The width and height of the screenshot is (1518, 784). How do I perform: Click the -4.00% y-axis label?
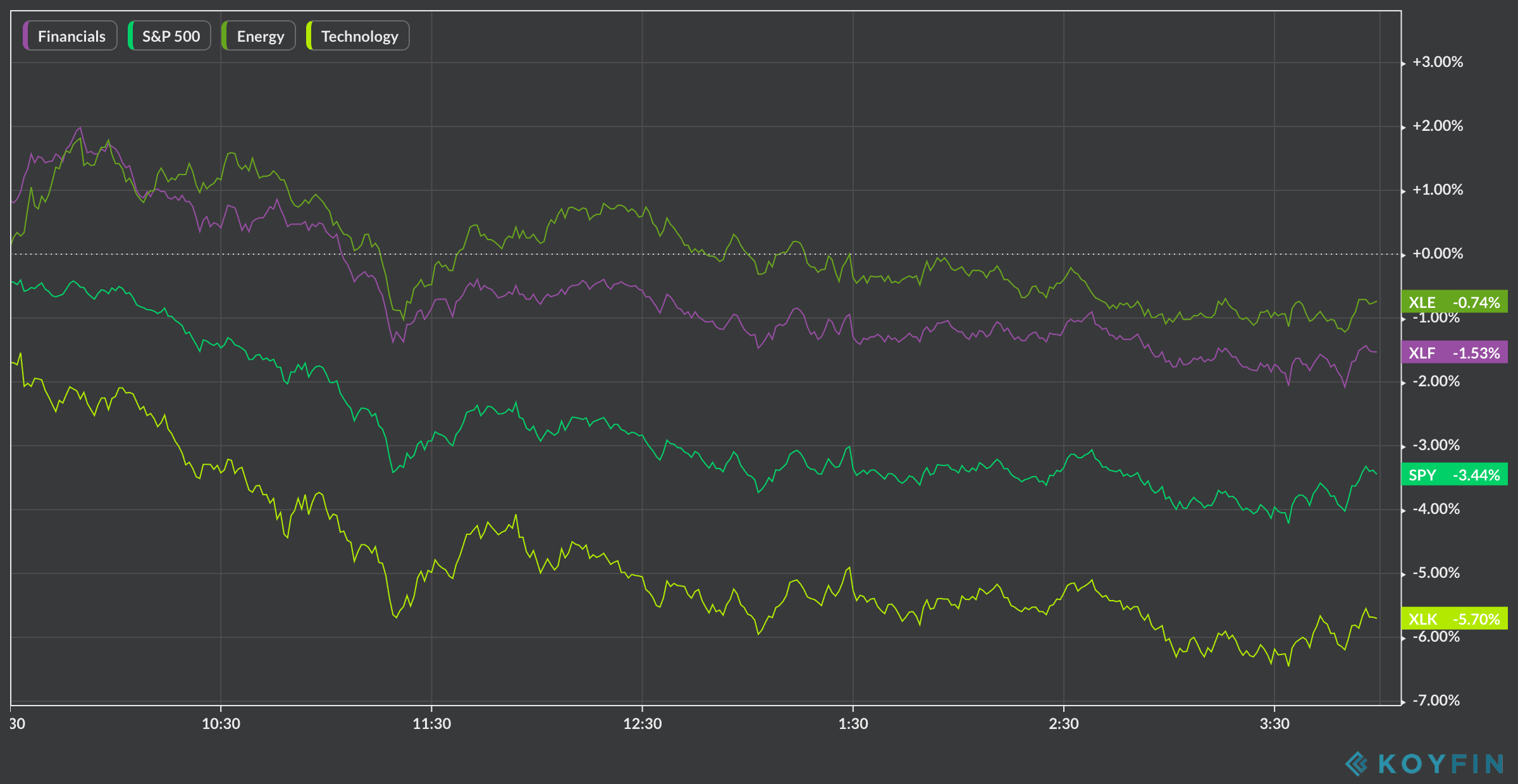coord(1436,509)
